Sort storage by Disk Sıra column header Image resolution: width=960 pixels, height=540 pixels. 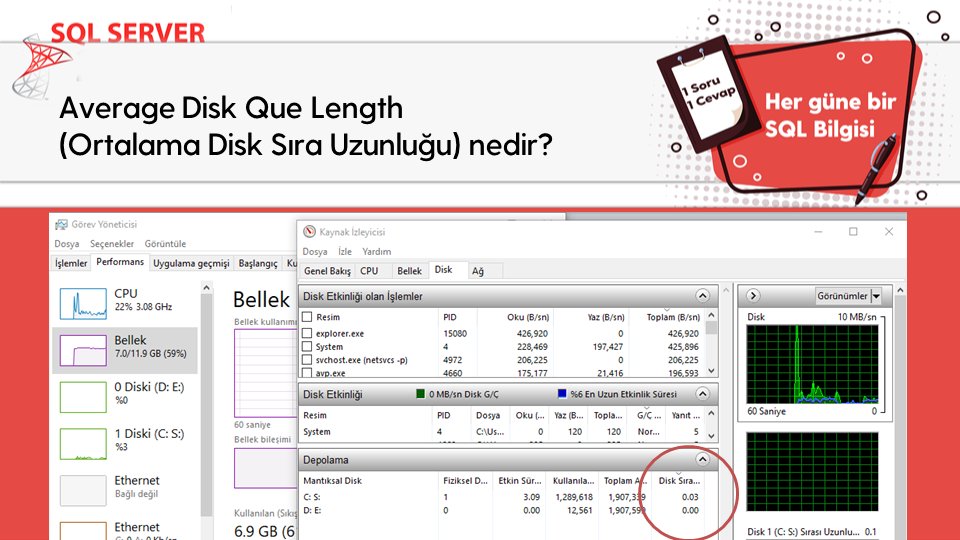coord(678,481)
